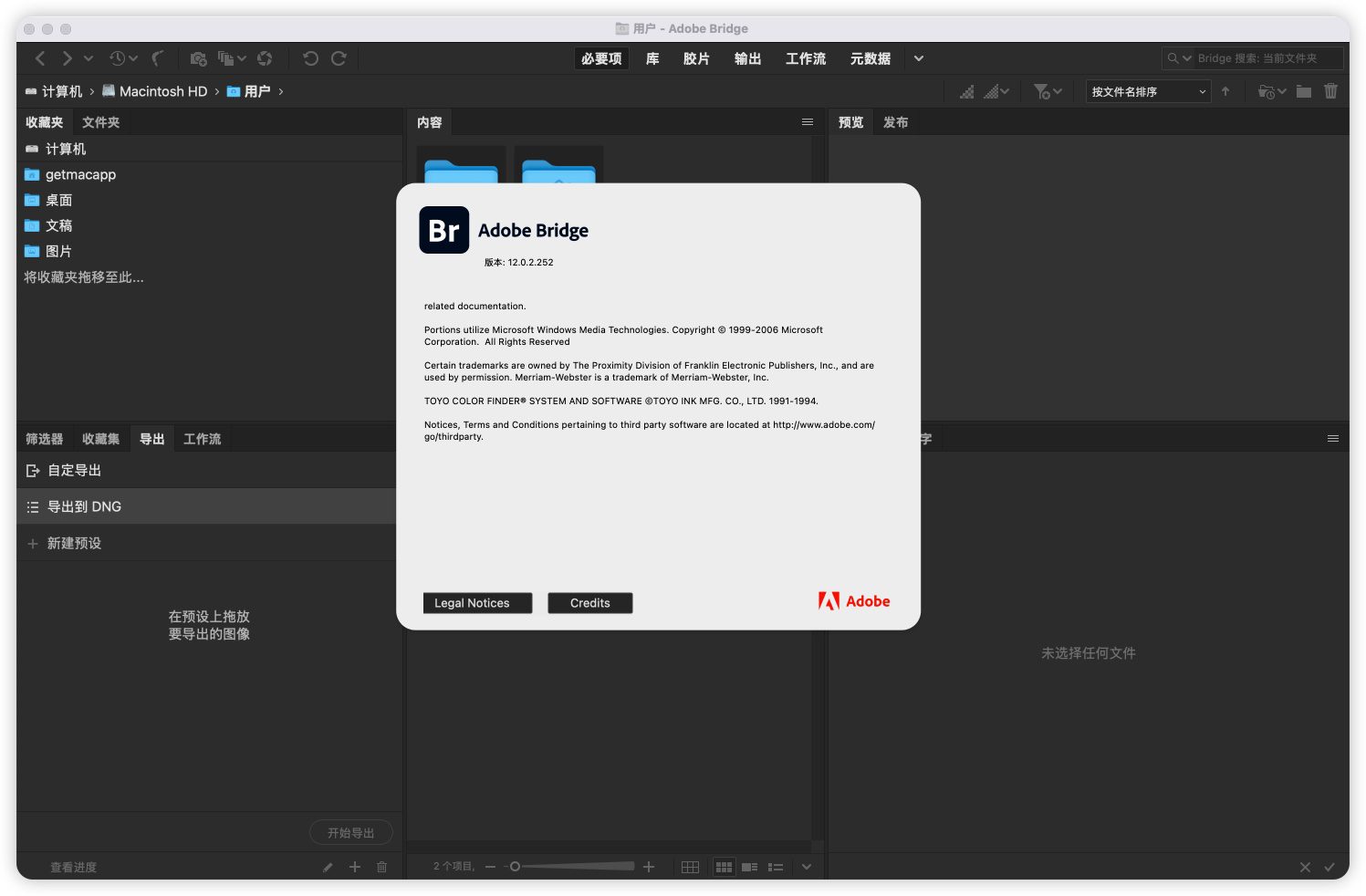Select 桌面 in favorites
Screen dimensions: 1366x896
pyautogui.click(x=209, y=200)
